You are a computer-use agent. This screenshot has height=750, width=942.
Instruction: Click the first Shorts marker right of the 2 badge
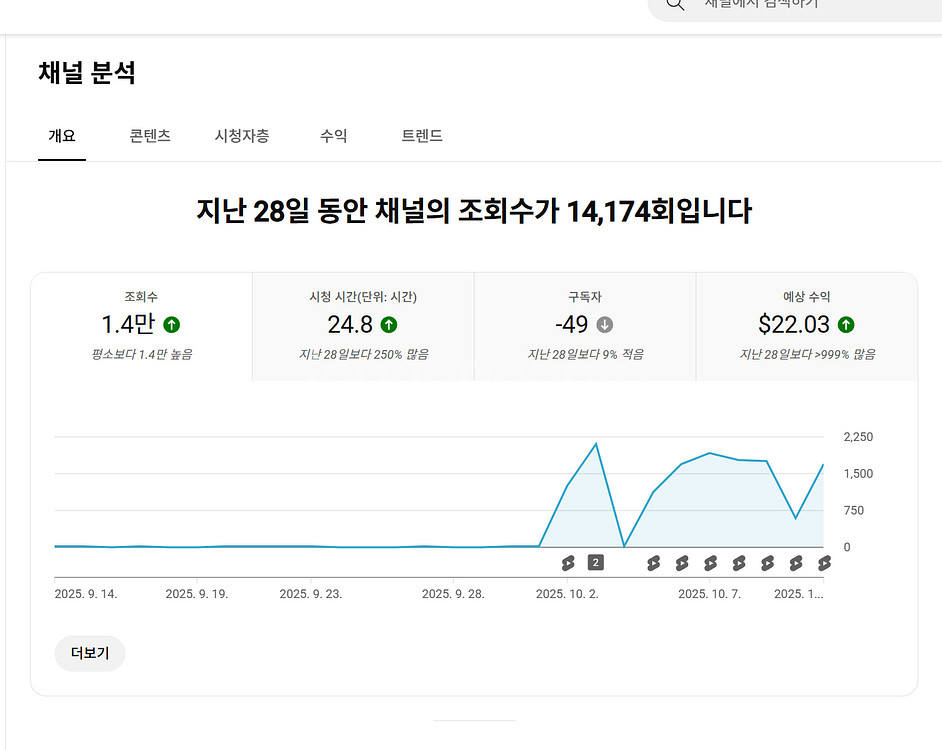click(x=653, y=563)
